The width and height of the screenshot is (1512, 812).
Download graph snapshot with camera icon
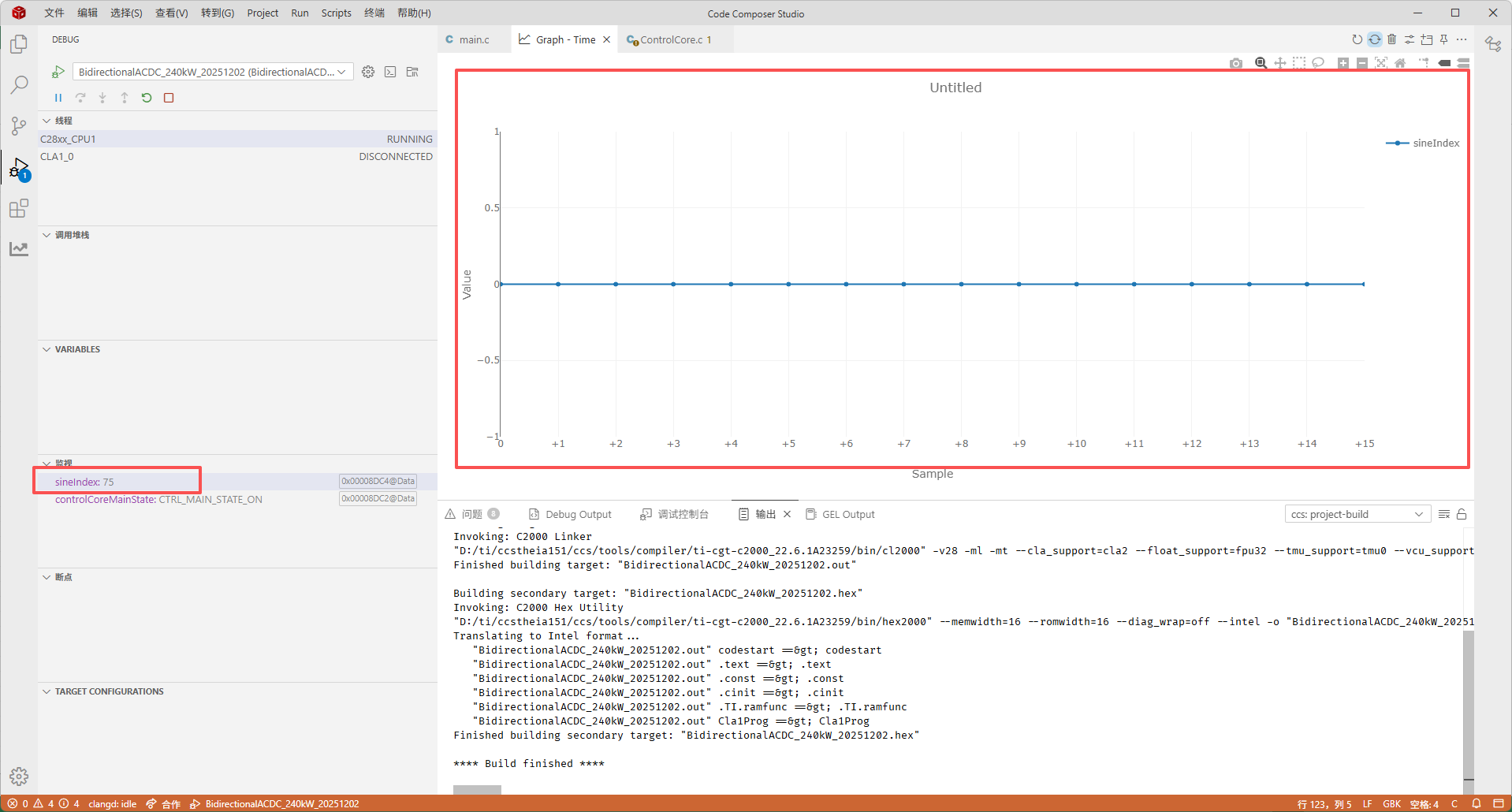point(1235,63)
